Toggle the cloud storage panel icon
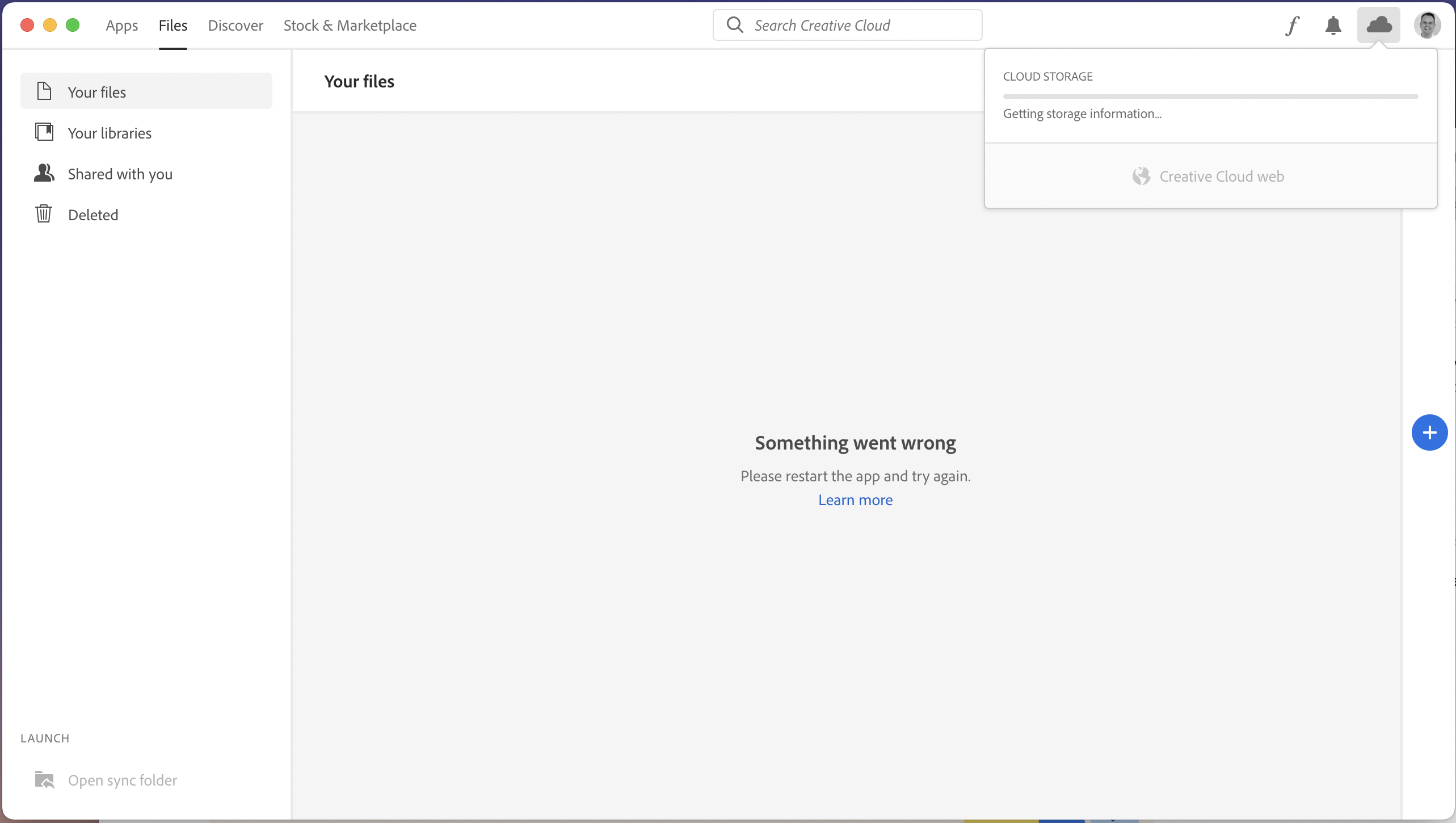The height and width of the screenshot is (823, 1456). coord(1378,26)
